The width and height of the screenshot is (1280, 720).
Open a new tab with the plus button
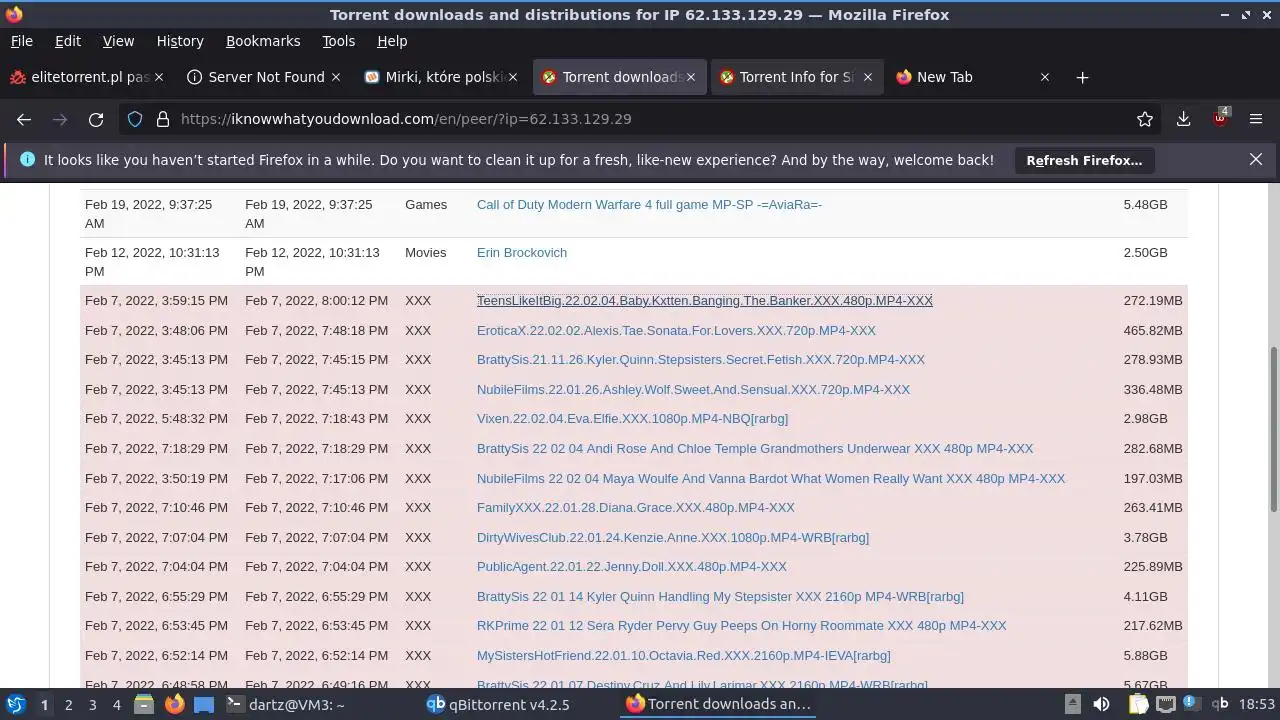tap(1082, 77)
